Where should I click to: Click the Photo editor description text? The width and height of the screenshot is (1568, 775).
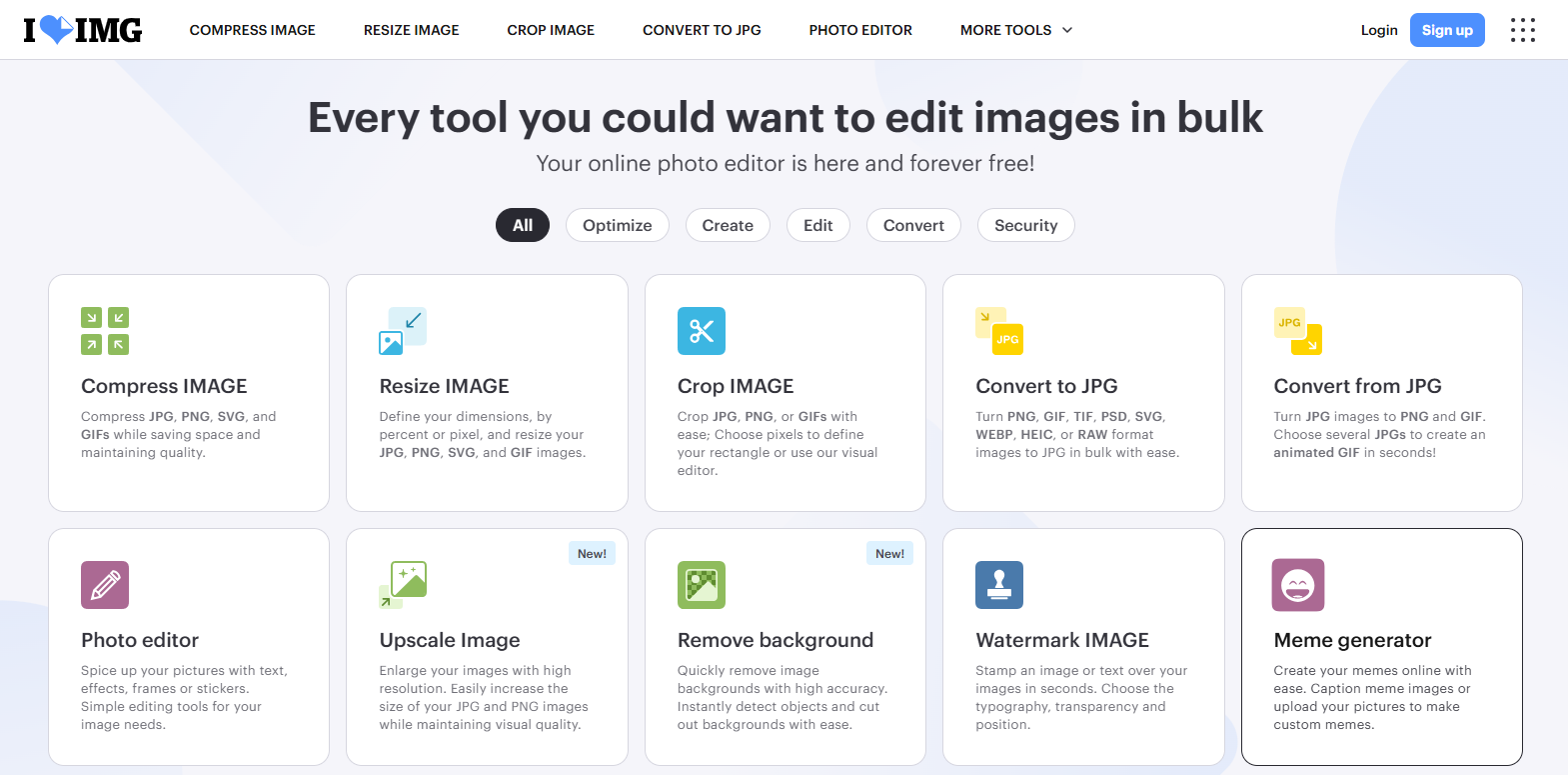coord(184,697)
